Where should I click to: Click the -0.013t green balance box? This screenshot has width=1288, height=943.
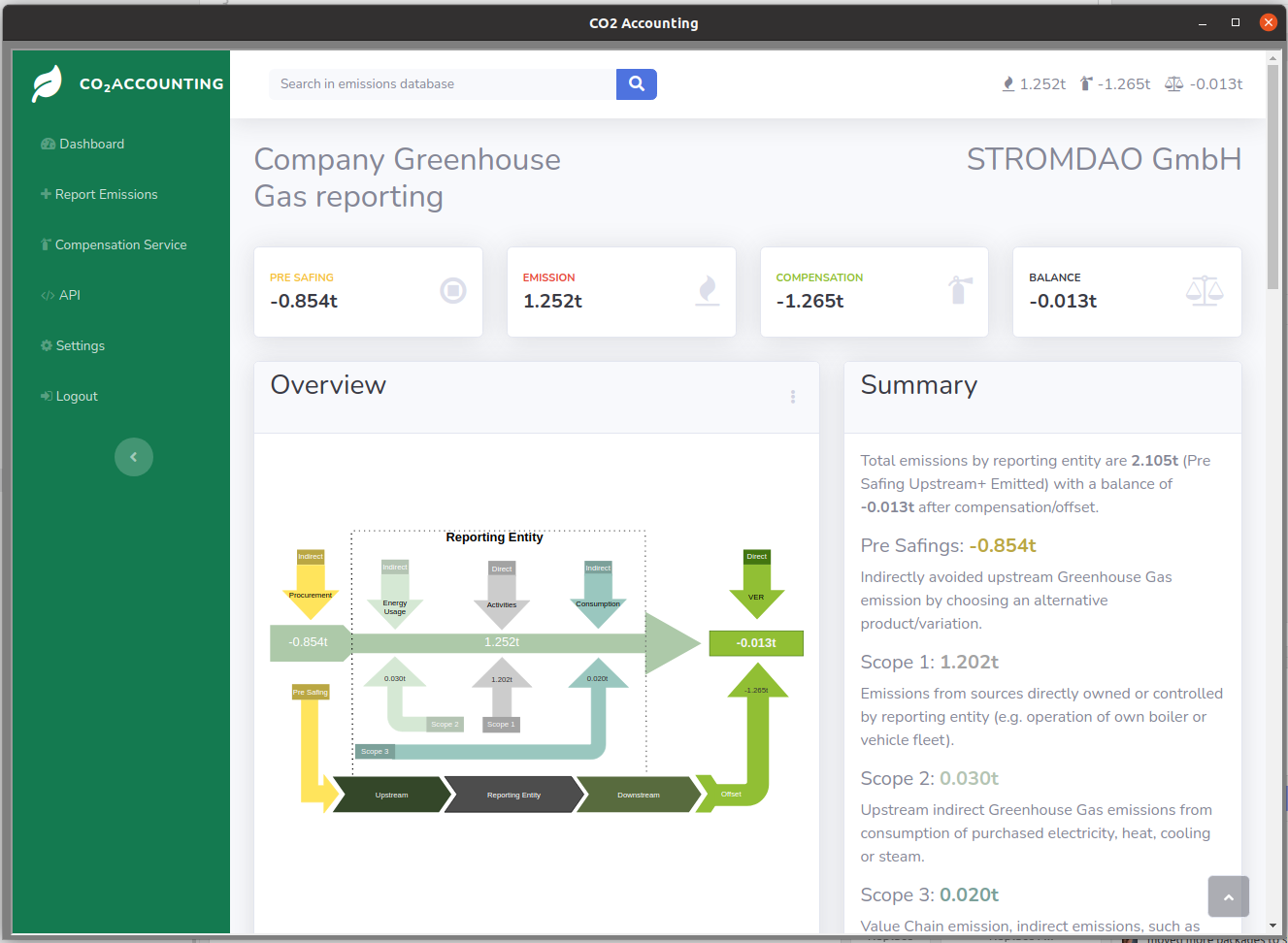(x=756, y=643)
